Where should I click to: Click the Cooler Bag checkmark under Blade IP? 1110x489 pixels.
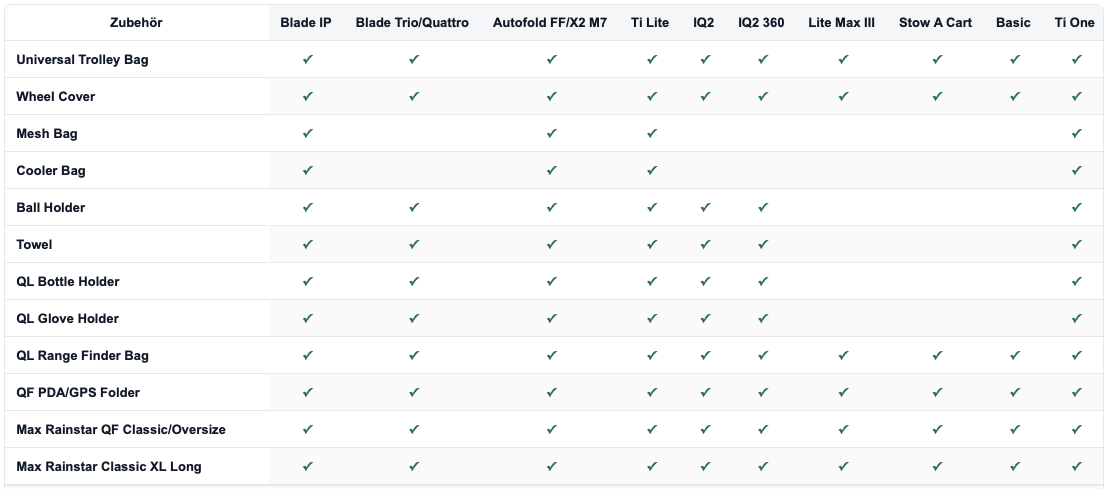tap(307, 170)
